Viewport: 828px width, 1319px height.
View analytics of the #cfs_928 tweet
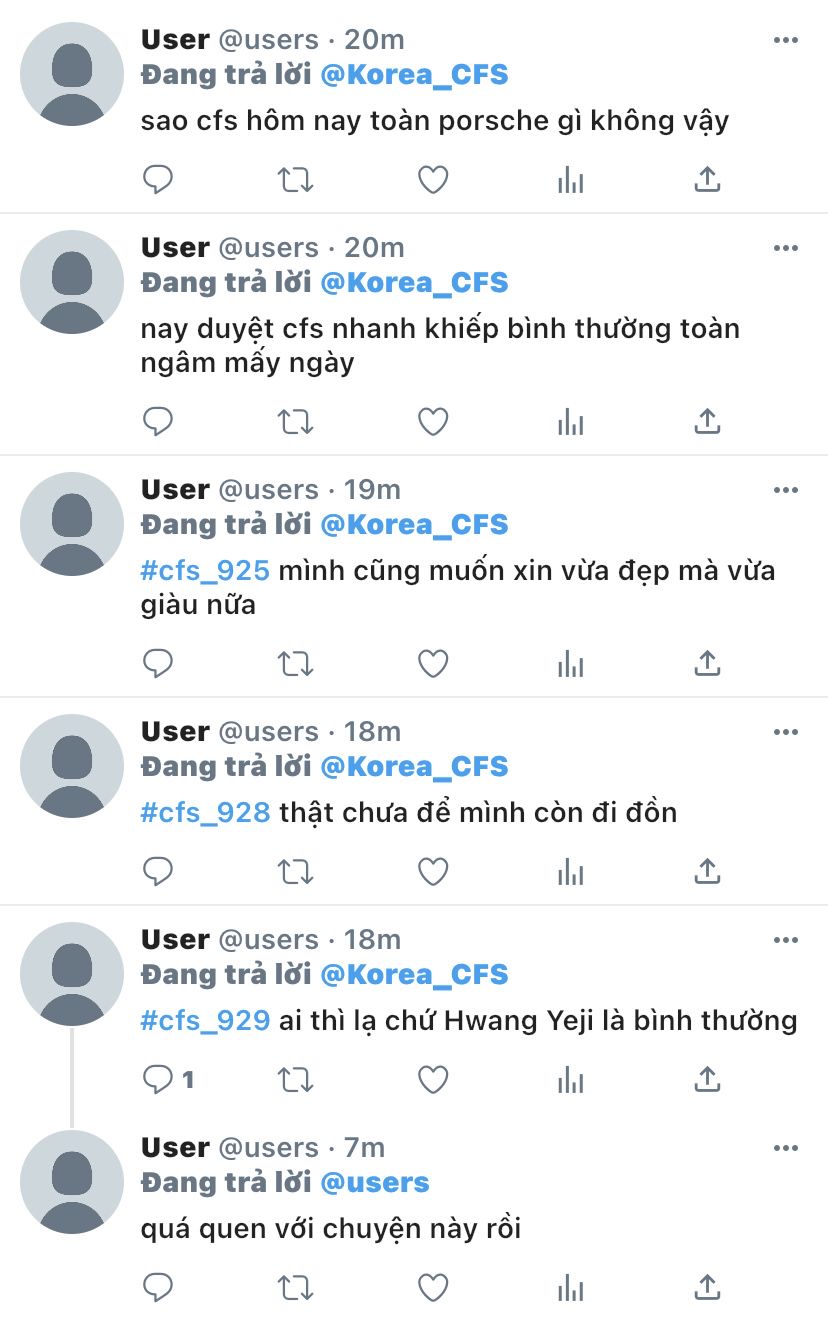point(570,872)
